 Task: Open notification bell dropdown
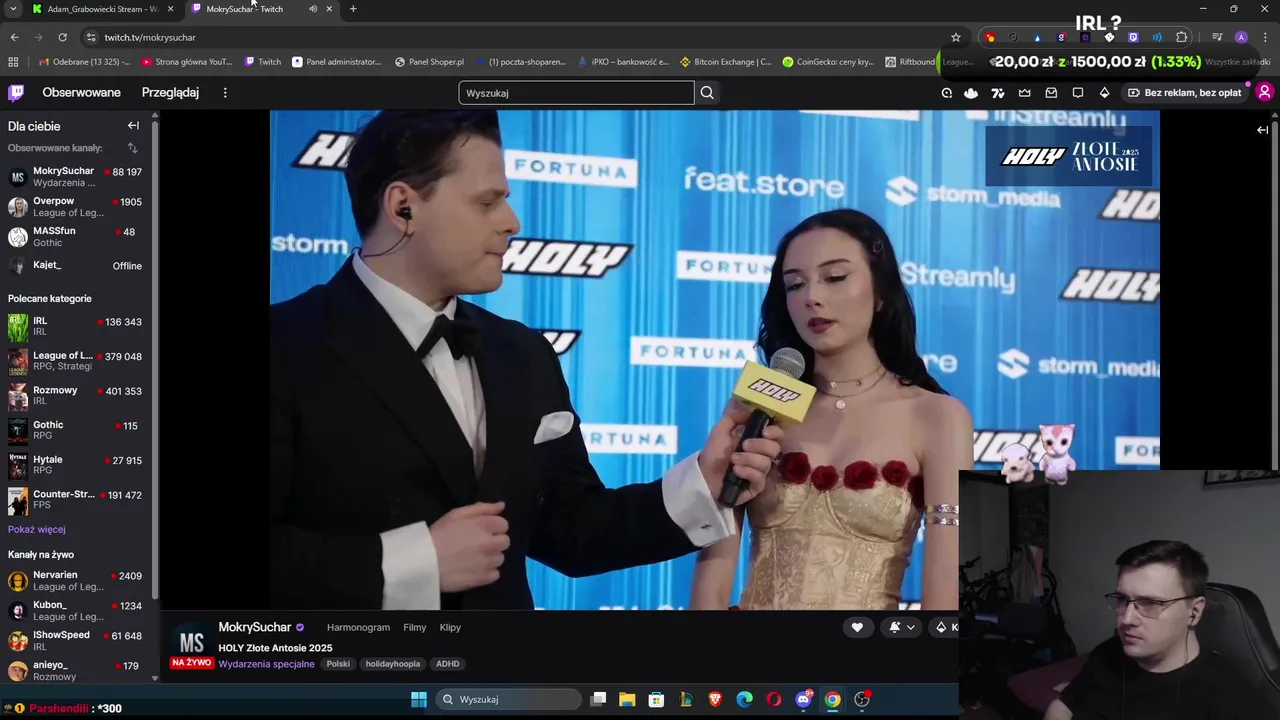click(901, 627)
